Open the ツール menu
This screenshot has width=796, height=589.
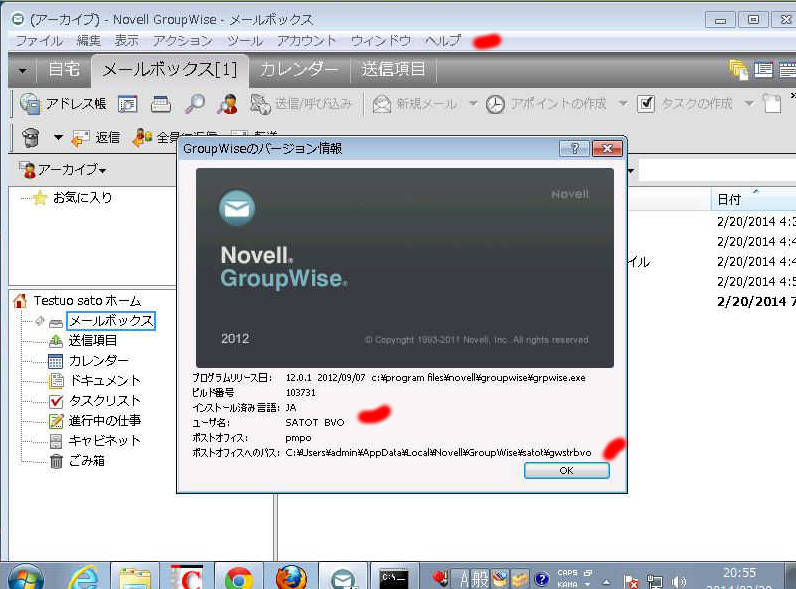tap(245, 41)
